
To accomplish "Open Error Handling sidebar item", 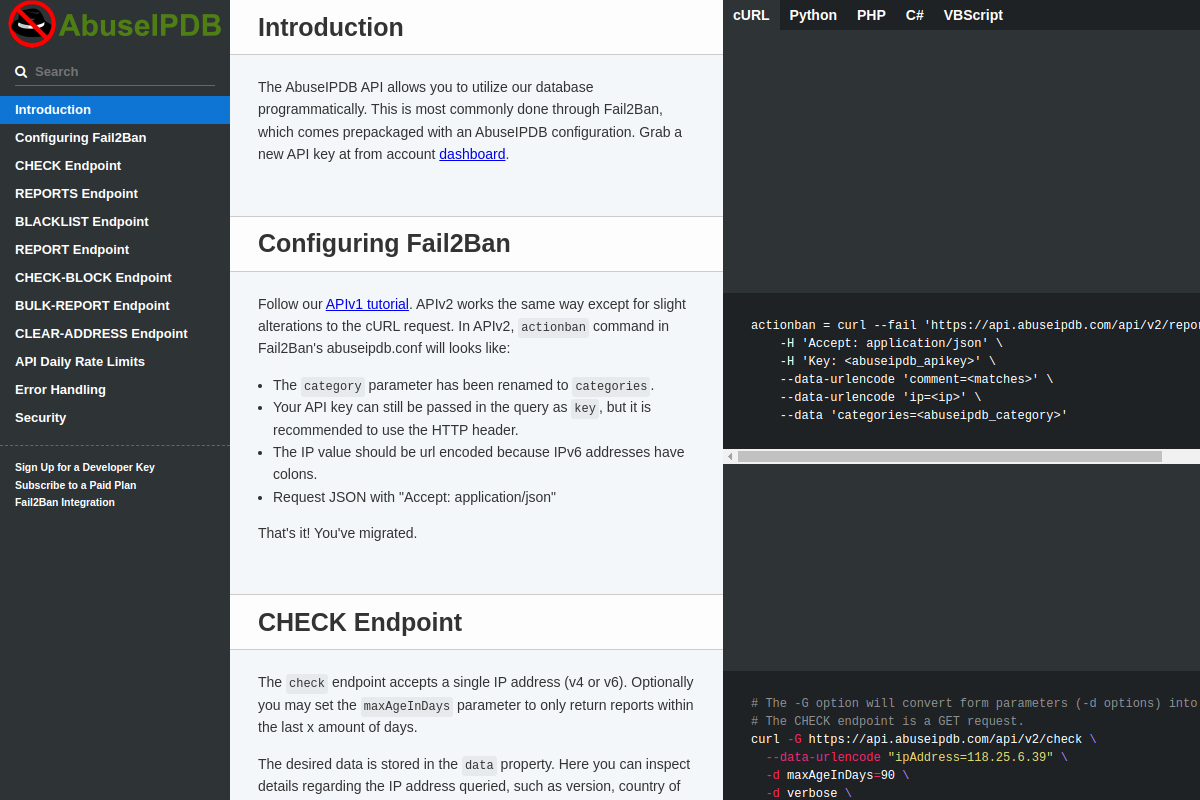I will (x=115, y=390).
